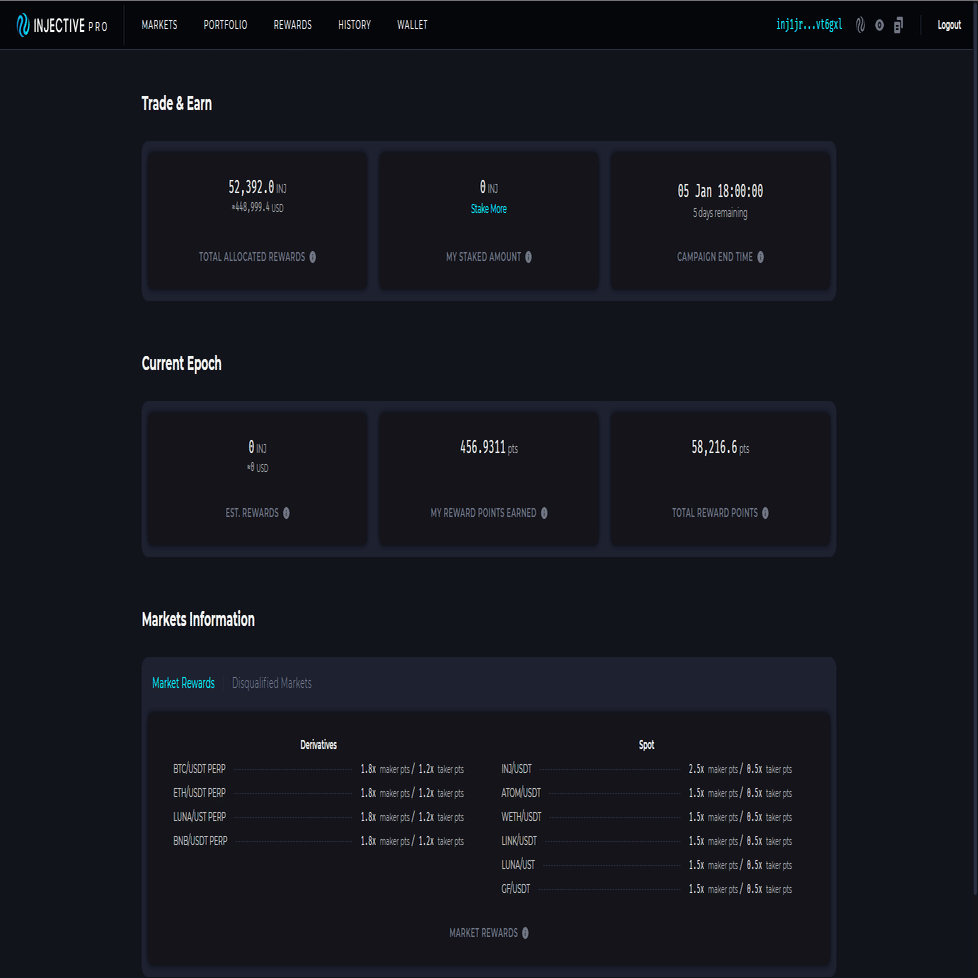Click the 5 days remaining text
This screenshot has width=978, height=978.
[720, 213]
